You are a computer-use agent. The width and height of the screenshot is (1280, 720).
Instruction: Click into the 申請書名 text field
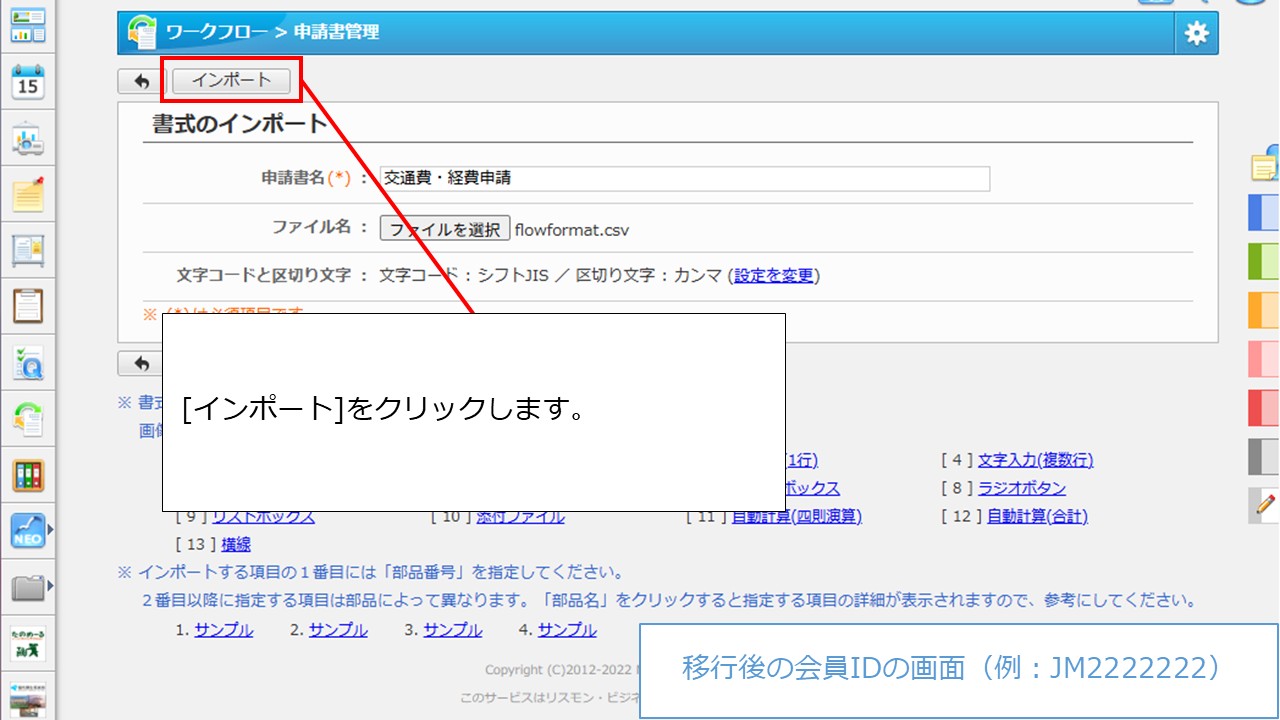(x=685, y=178)
